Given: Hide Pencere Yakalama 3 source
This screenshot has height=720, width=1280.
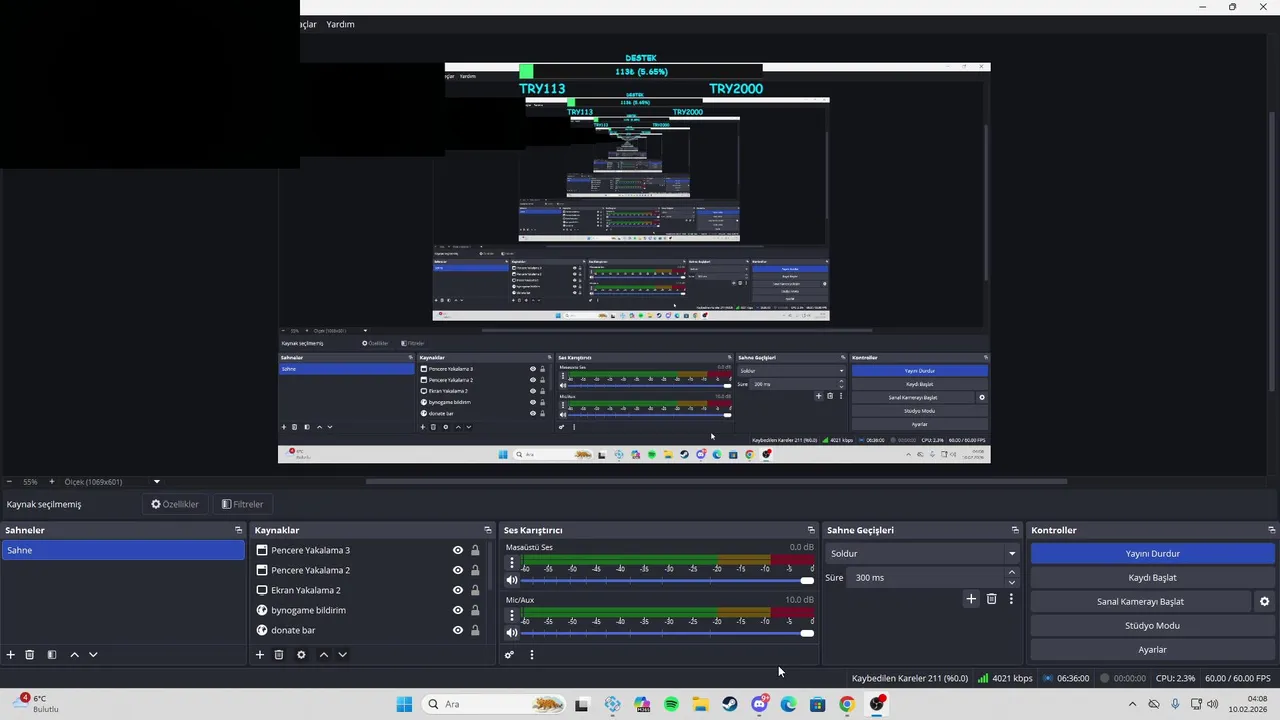Looking at the screenshot, I should click(x=458, y=550).
